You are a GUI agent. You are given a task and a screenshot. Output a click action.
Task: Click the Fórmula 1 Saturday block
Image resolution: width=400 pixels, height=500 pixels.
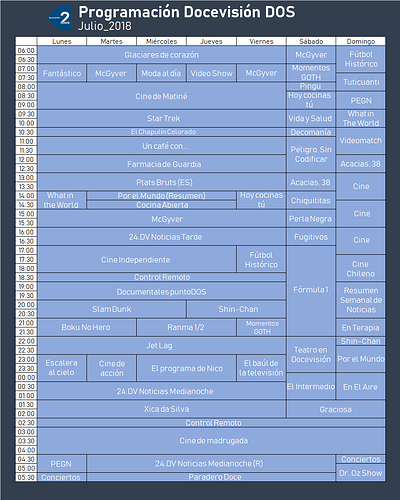pyautogui.click(x=311, y=291)
